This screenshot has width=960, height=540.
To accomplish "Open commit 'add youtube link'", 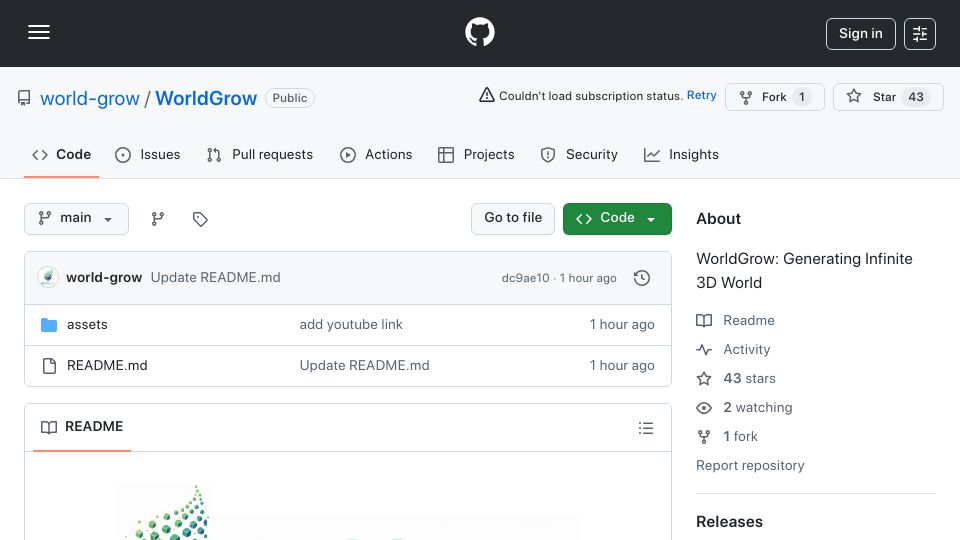I will pos(351,324).
